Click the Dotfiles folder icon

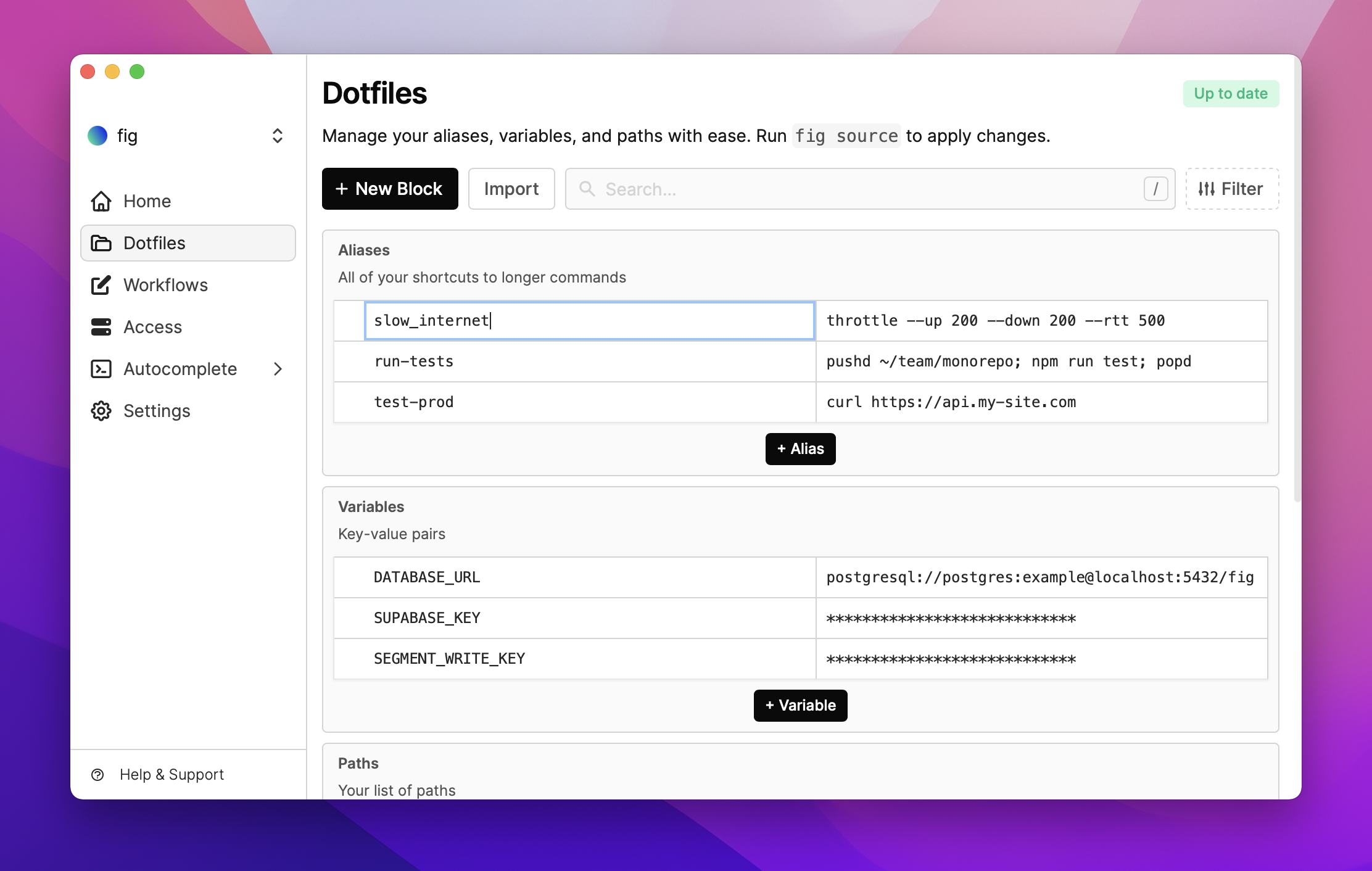click(101, 243)
